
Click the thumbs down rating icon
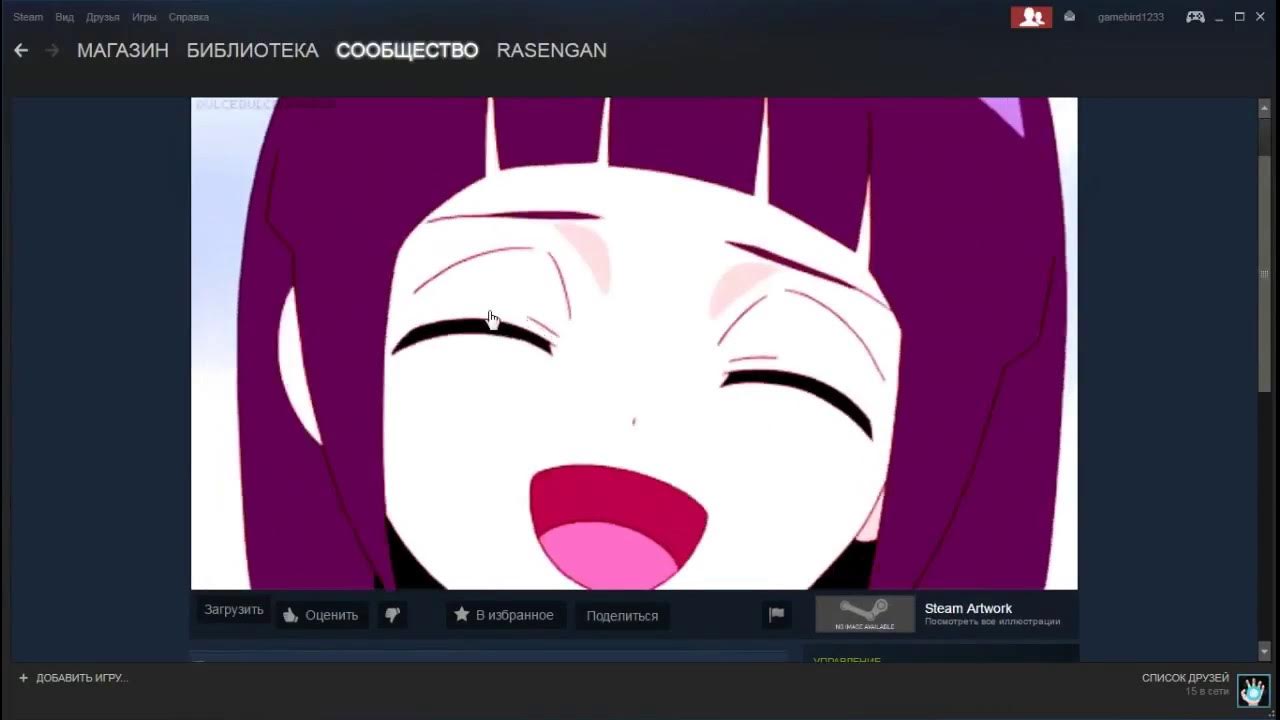coord(392,615)
